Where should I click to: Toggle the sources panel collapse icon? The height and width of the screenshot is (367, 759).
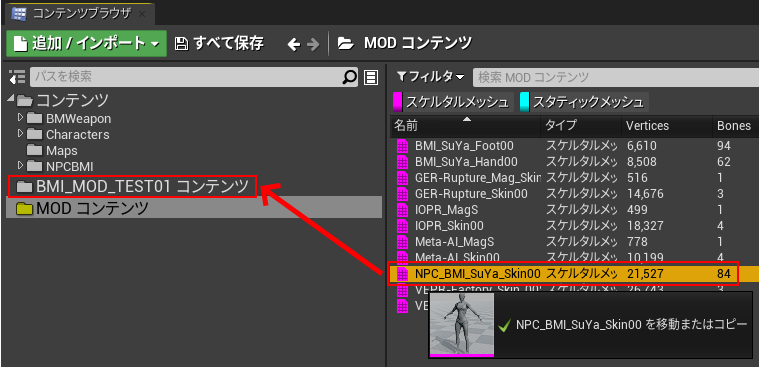coord(17,76)
